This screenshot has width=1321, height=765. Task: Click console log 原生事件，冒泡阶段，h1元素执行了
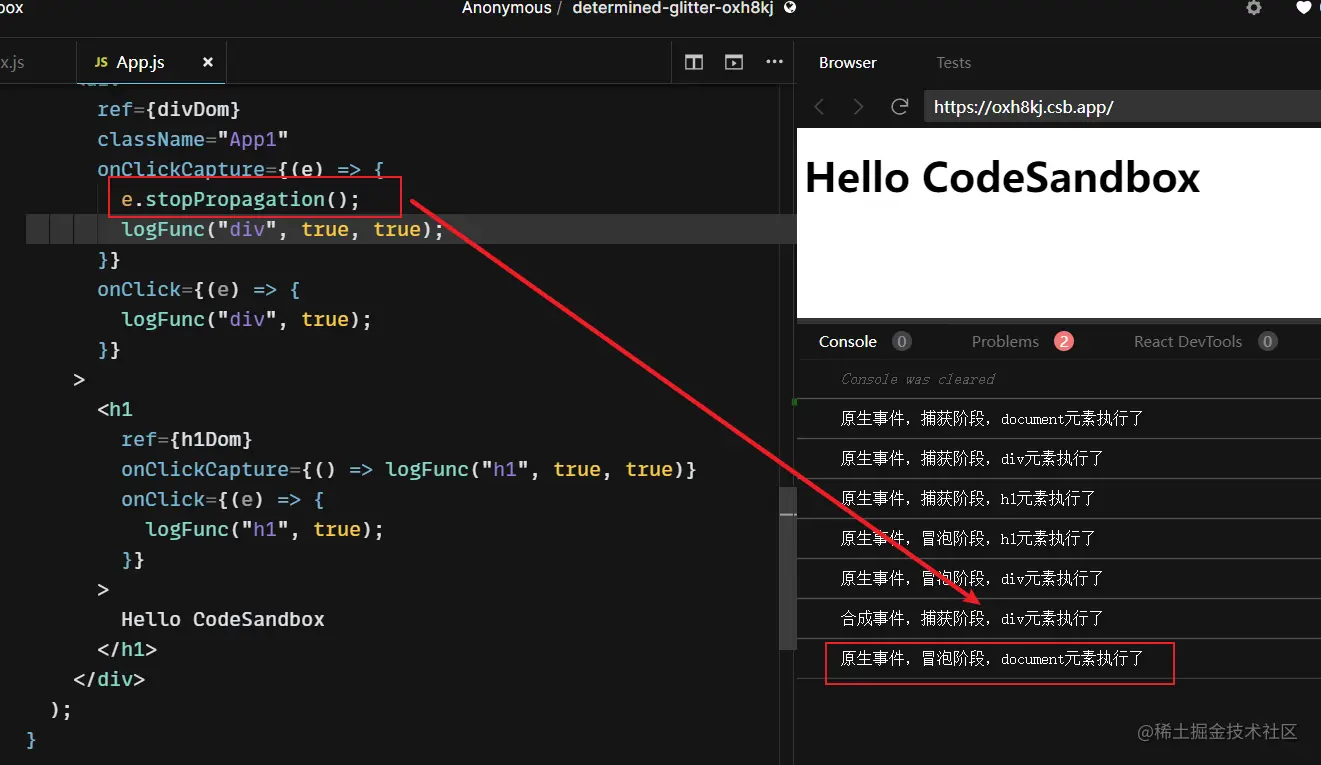(x=968, y=539)
